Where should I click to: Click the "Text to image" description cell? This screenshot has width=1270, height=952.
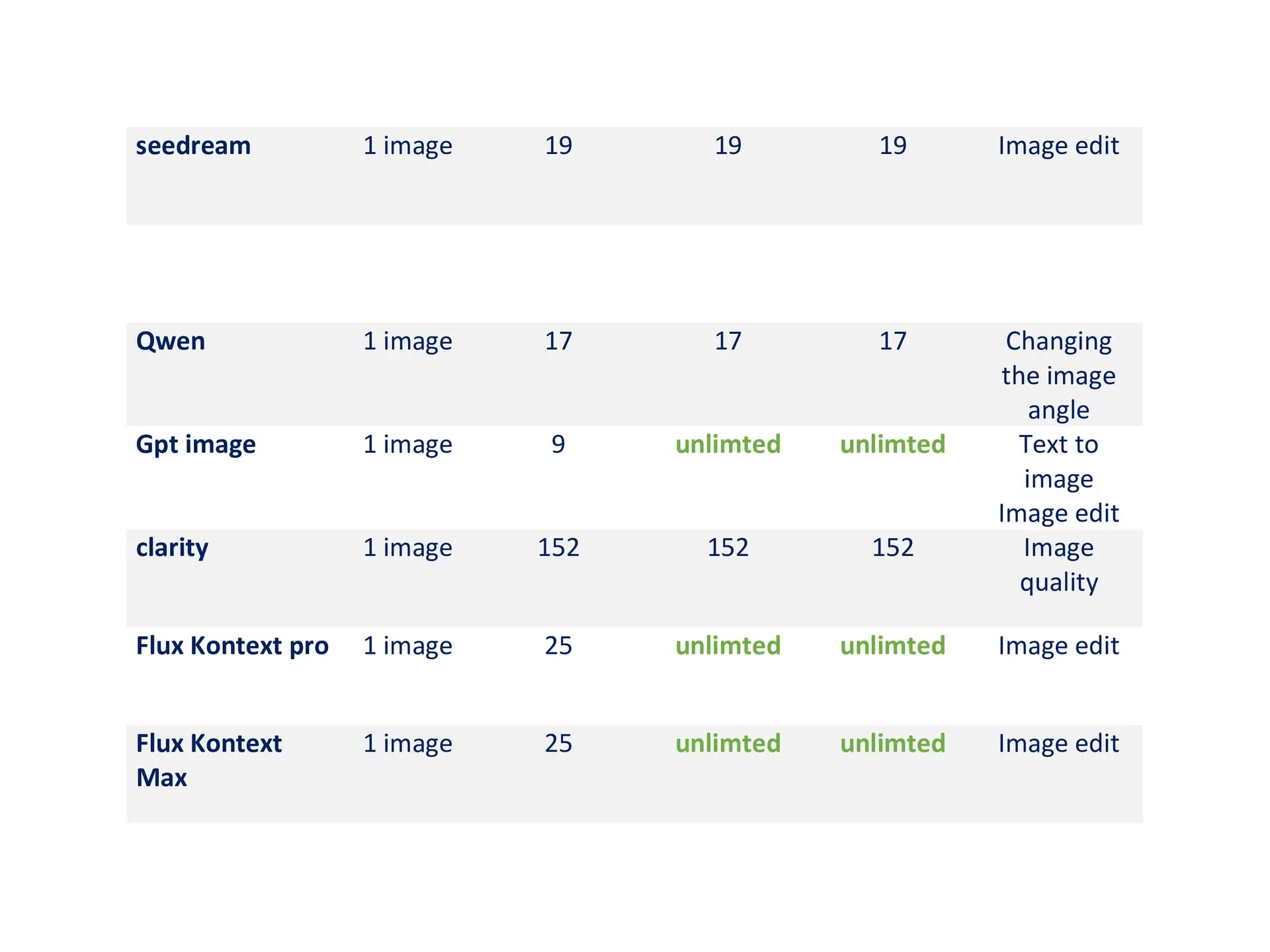tap(1058, 461)
